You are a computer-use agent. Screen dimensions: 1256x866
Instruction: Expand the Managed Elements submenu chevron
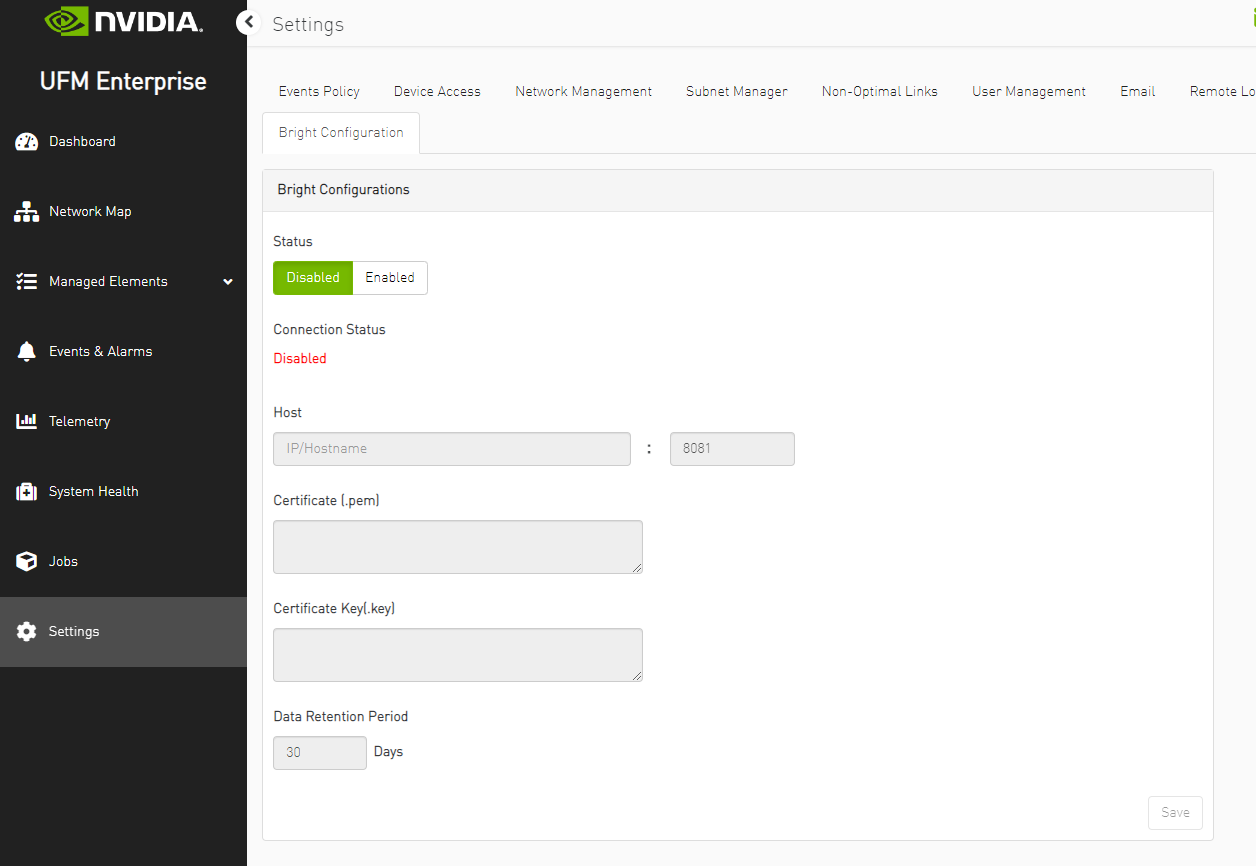pyautogui.click(x=227, y=282)
